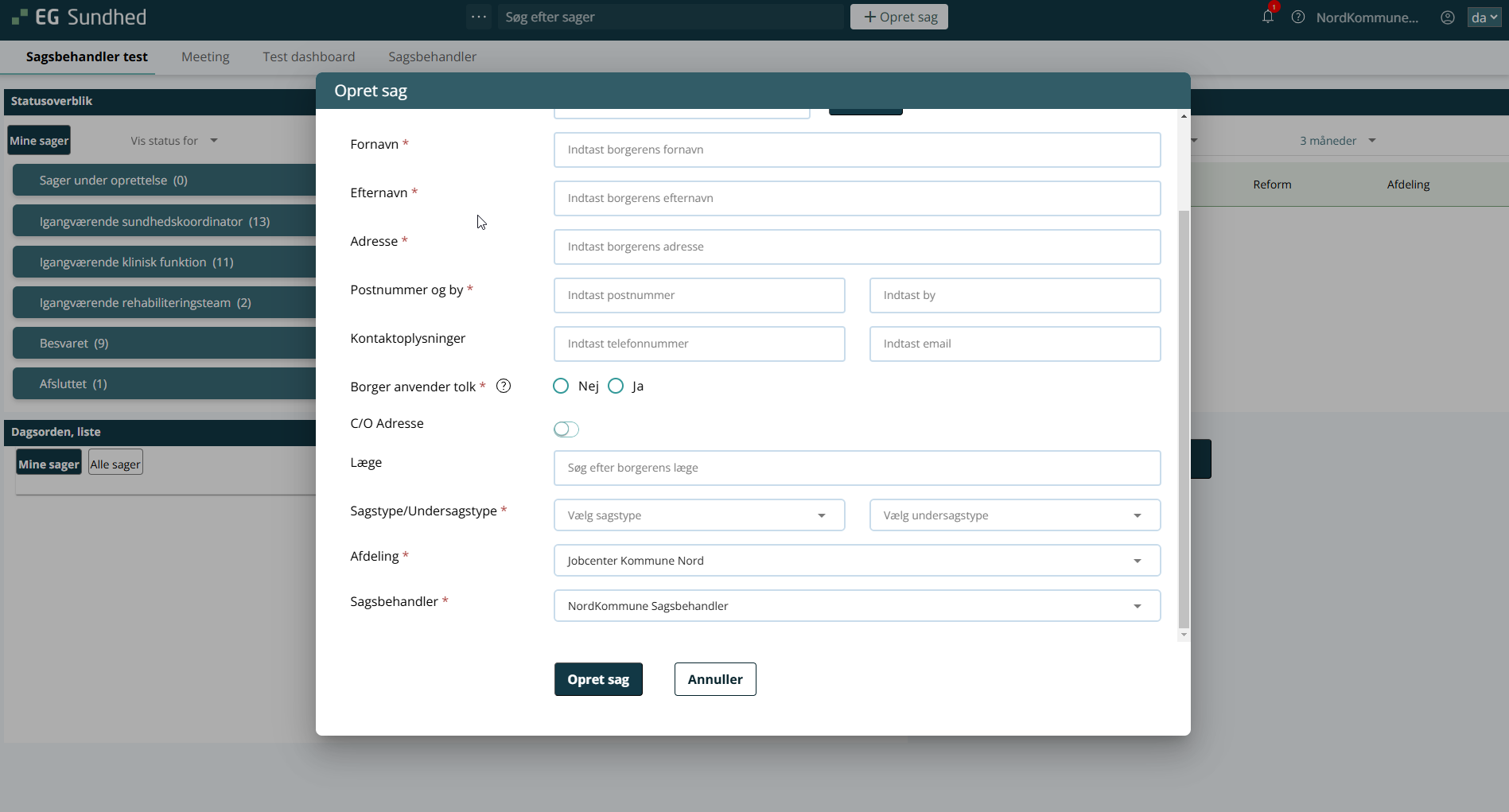Click scrollbar up arrow in dialog
The height and width of the screenshot is (812, 1509).
(x=1184, y=116)
